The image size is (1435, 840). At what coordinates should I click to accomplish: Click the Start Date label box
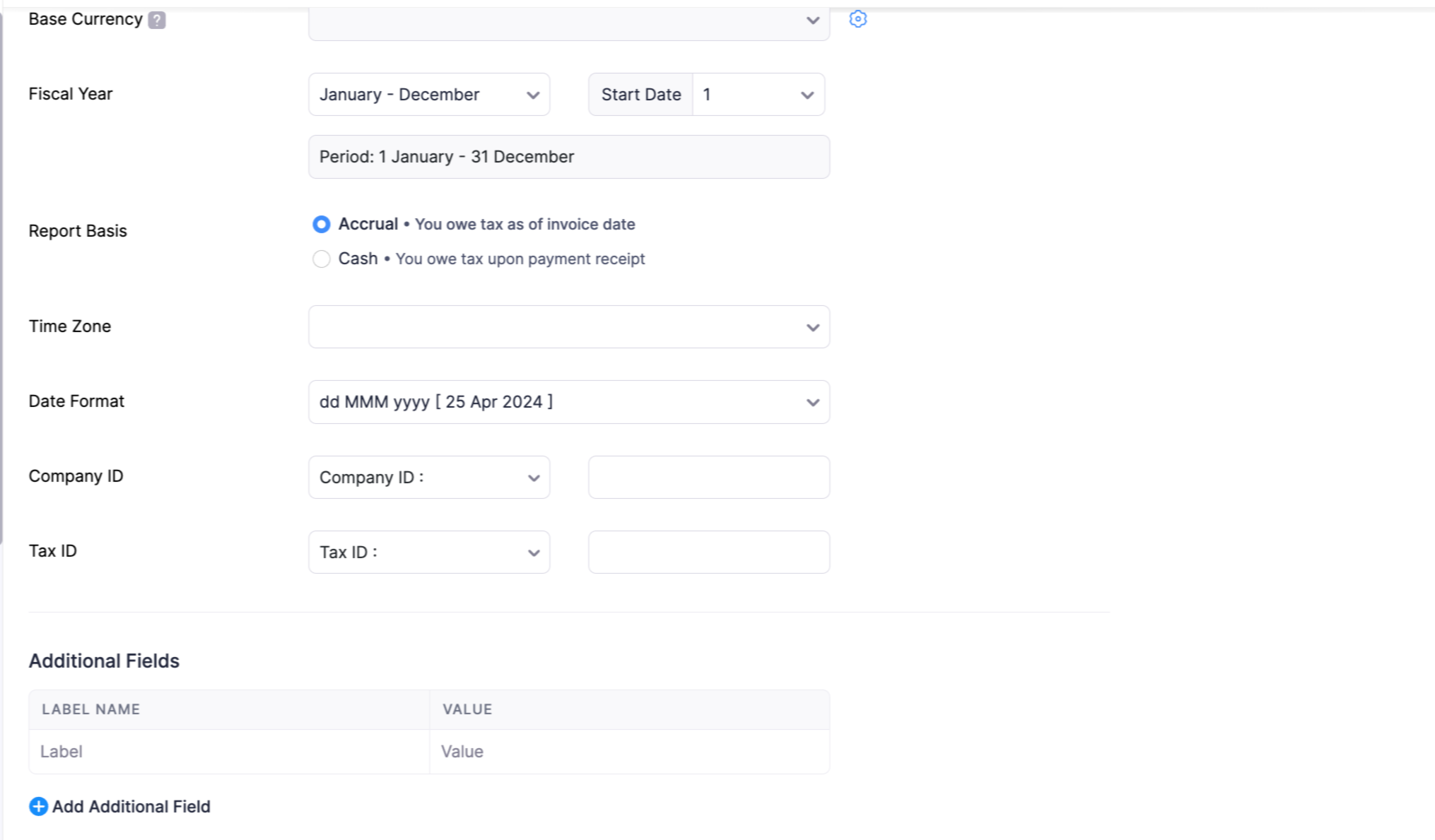(640, 95)
